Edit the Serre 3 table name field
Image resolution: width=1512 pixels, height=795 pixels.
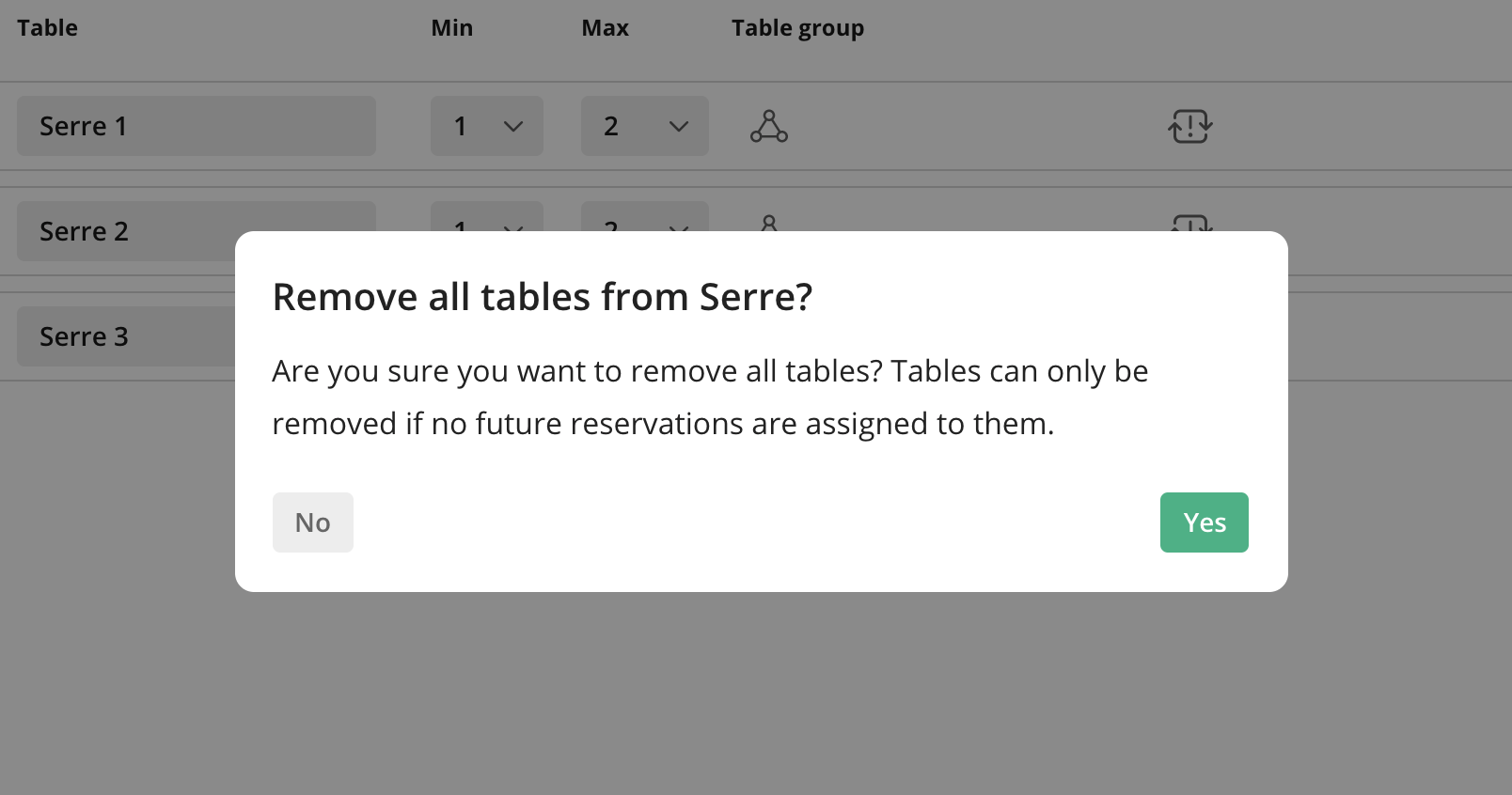(126, 336)
